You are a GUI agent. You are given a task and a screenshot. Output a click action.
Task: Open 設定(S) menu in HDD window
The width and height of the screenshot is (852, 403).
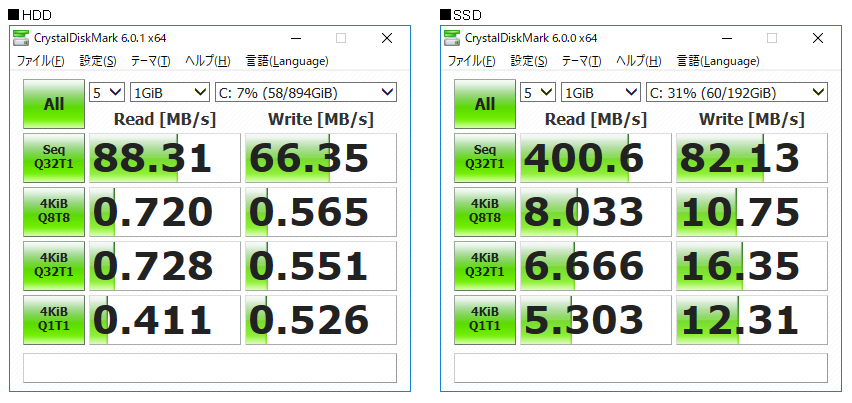point(98,61)
